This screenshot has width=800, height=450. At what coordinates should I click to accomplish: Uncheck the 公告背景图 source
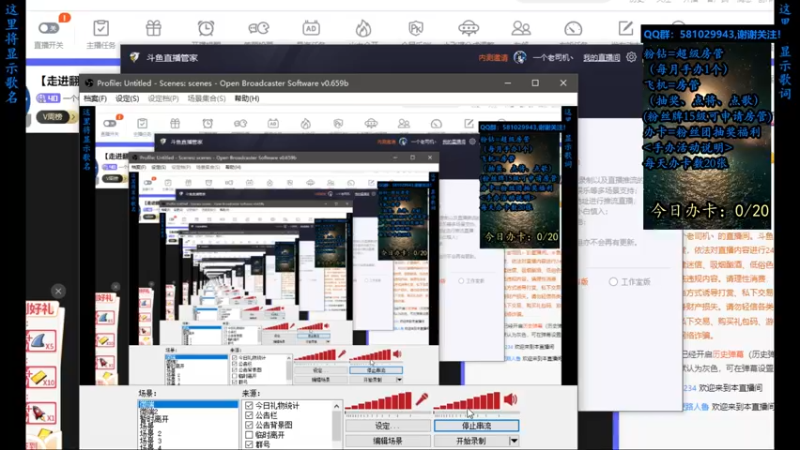pos(249,425)
